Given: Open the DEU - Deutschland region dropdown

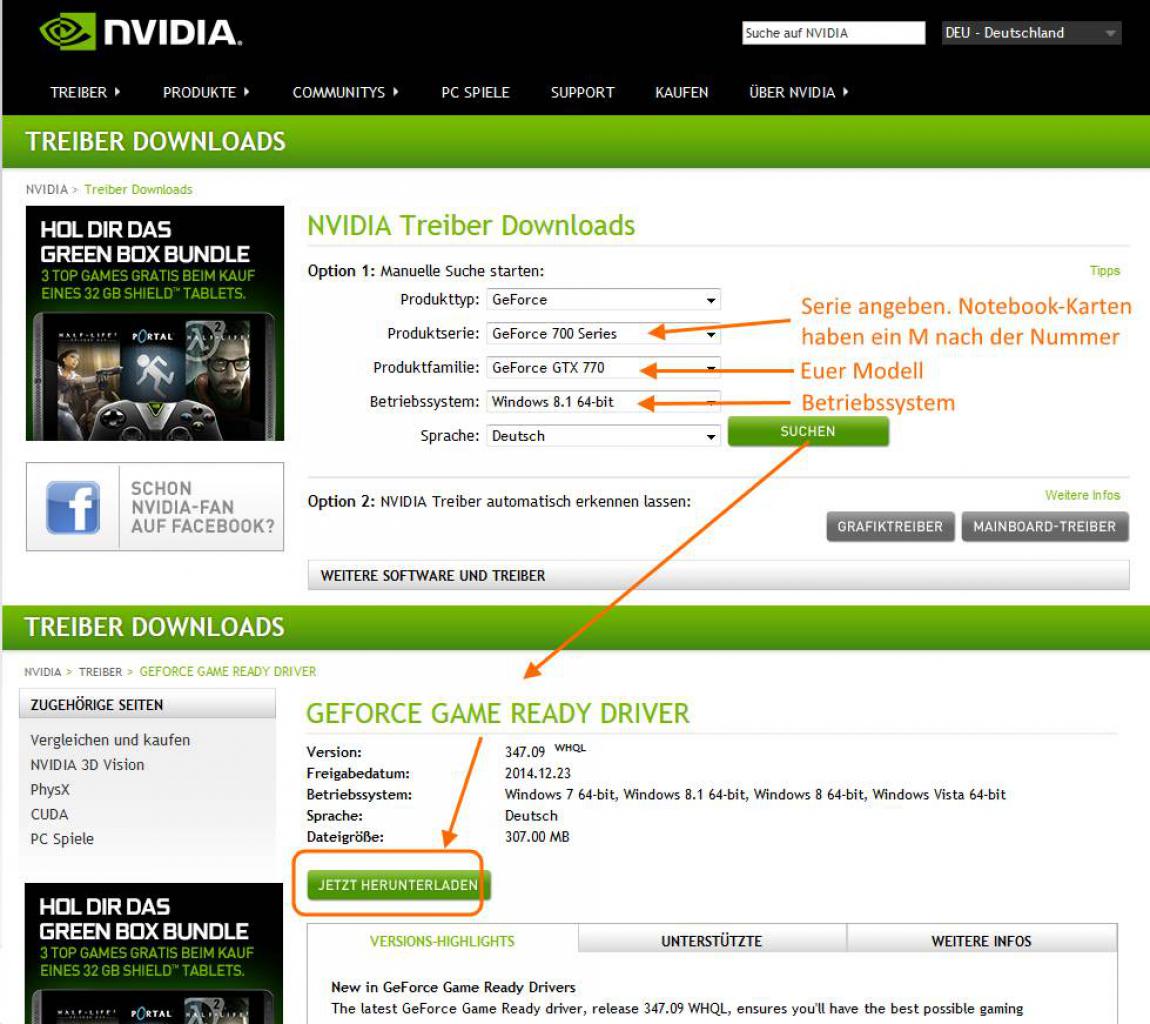Looking at the screenshot, I should (1031, 33).
